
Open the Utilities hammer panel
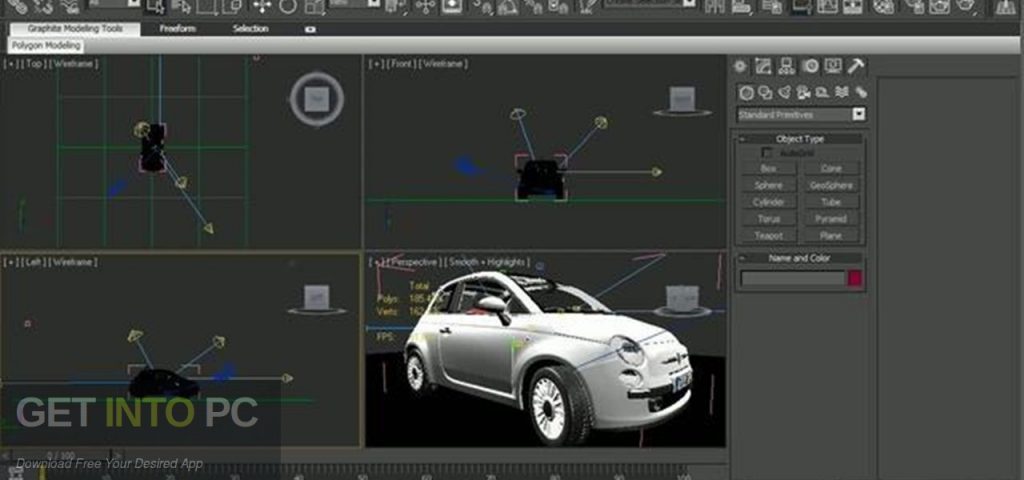coord(856,67)
